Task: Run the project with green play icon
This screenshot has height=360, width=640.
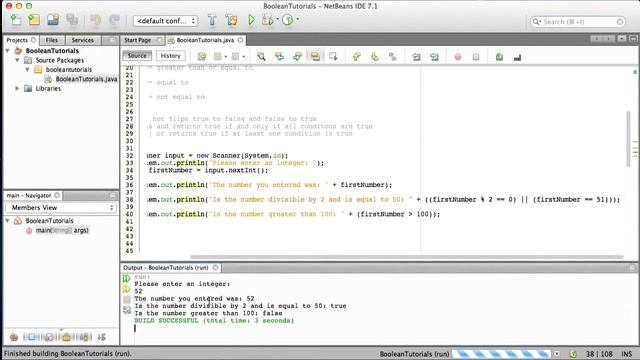Action: [251, 20]
